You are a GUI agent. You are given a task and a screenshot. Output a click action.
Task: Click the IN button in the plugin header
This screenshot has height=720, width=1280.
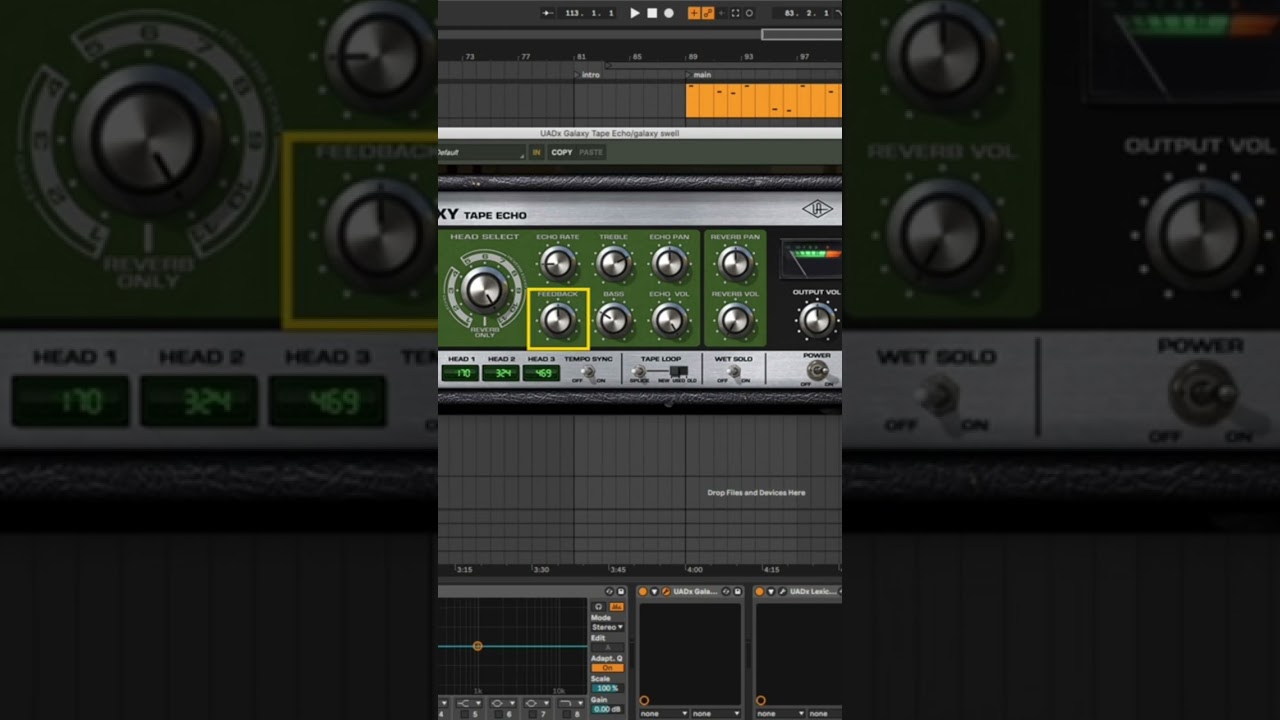[x=537, y=152]
